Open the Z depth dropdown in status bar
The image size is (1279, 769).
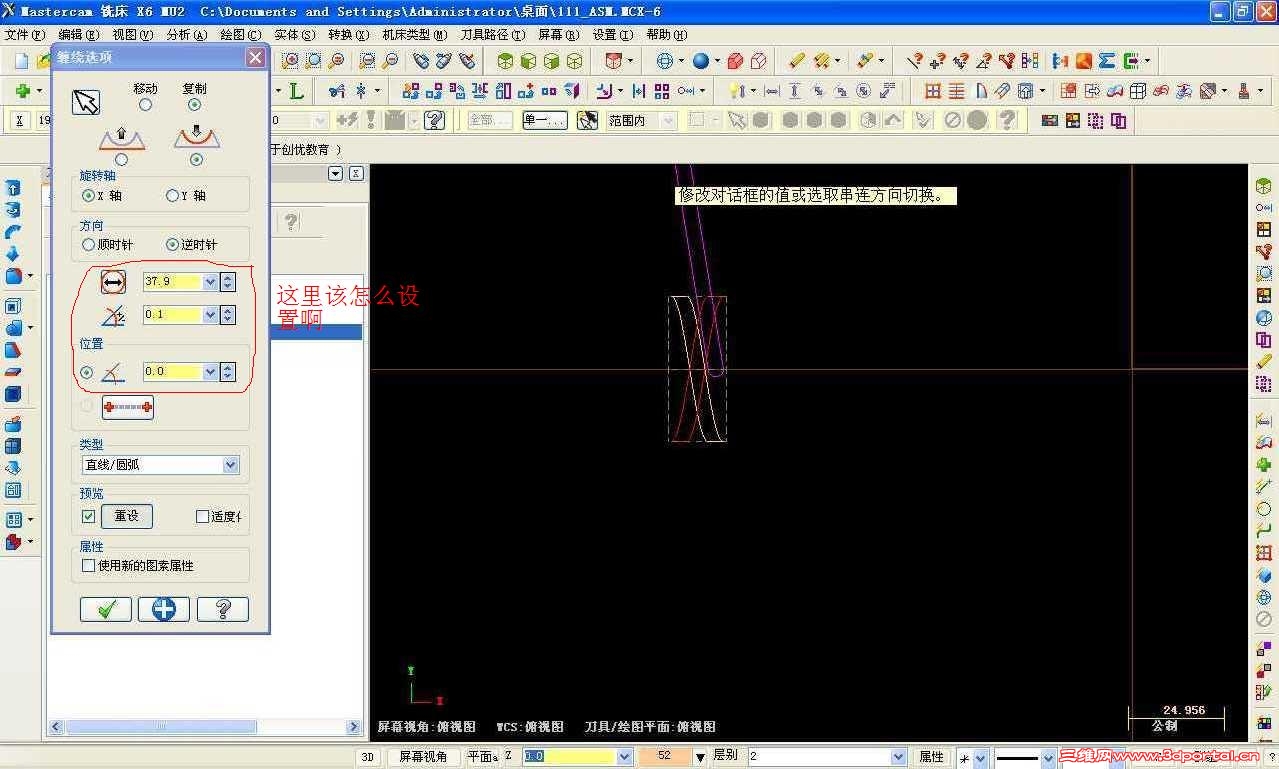(x=625, y=757)
